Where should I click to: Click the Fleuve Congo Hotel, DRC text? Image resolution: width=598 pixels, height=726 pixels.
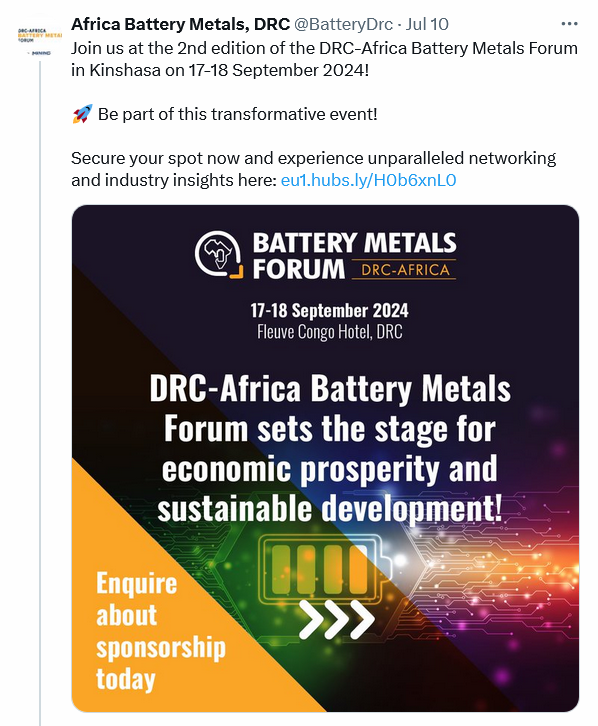click(330, 332)
